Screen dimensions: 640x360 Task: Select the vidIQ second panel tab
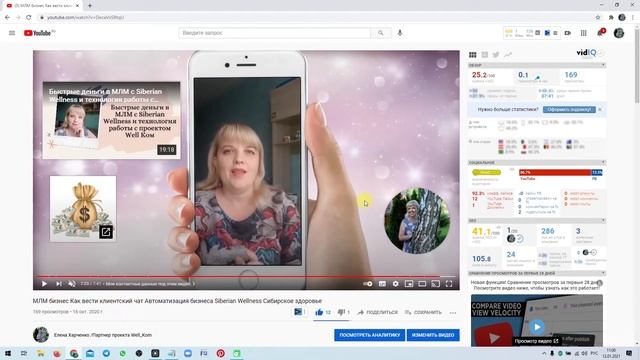pyautogui.click(x=484, y=55)
